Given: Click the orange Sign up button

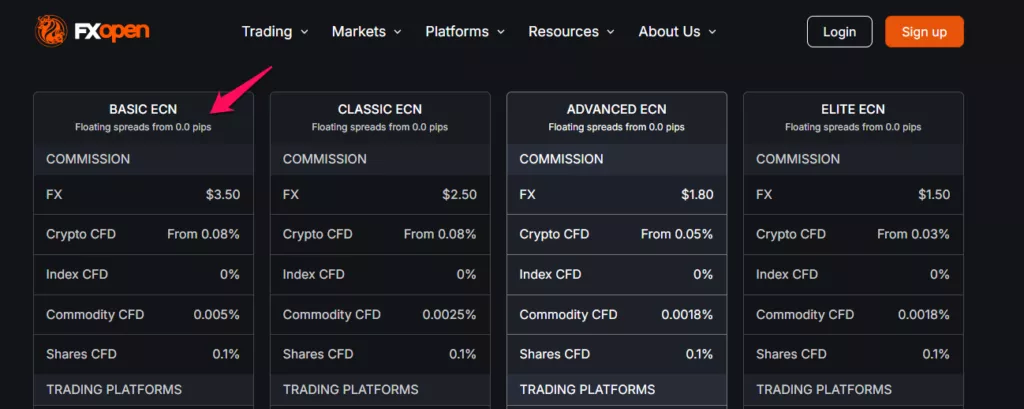Looking at the screenshot, I should coord(924,32).
